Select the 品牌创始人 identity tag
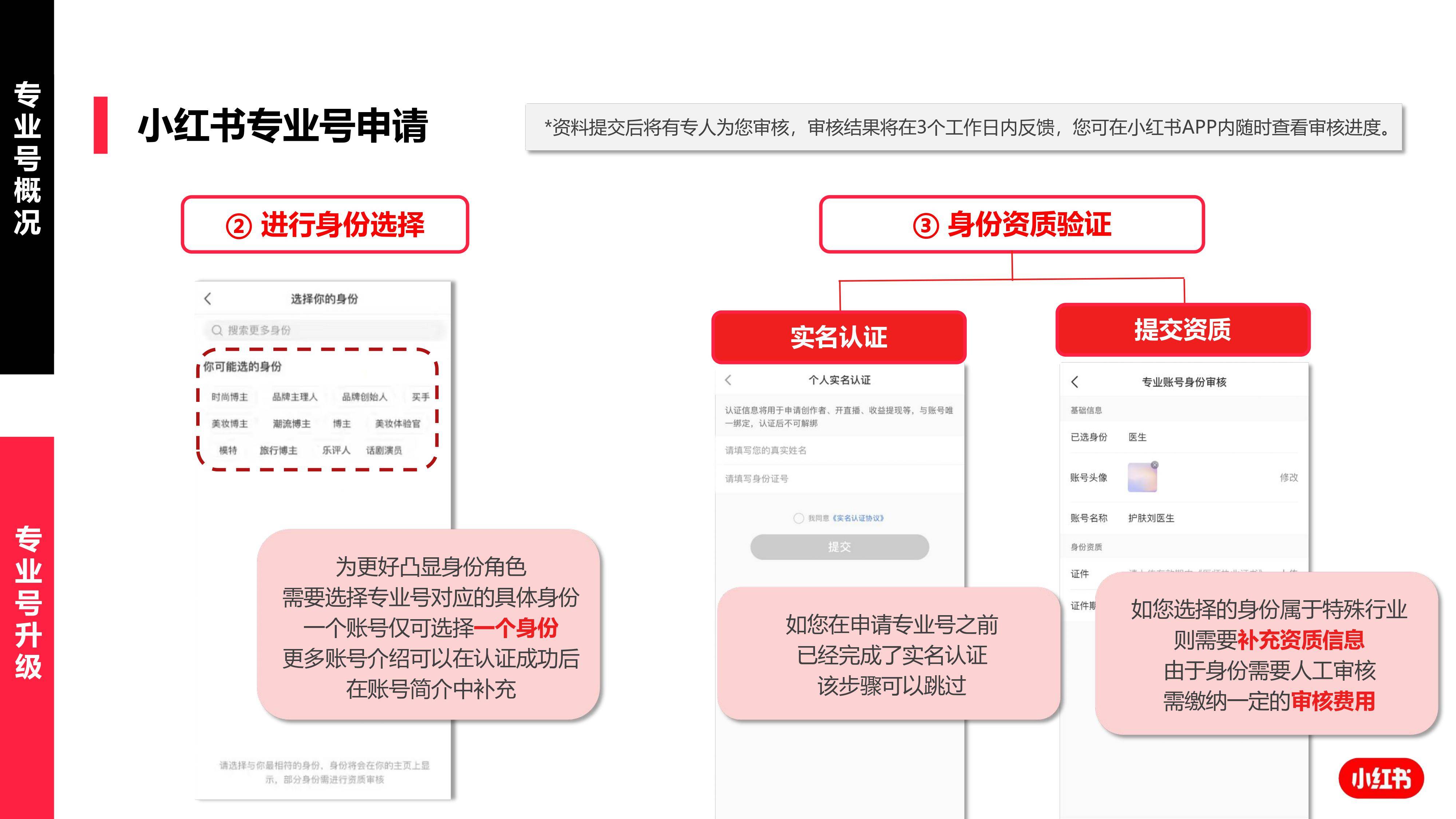The height and width of the screenshot is (819, 1456). (365, 397)
